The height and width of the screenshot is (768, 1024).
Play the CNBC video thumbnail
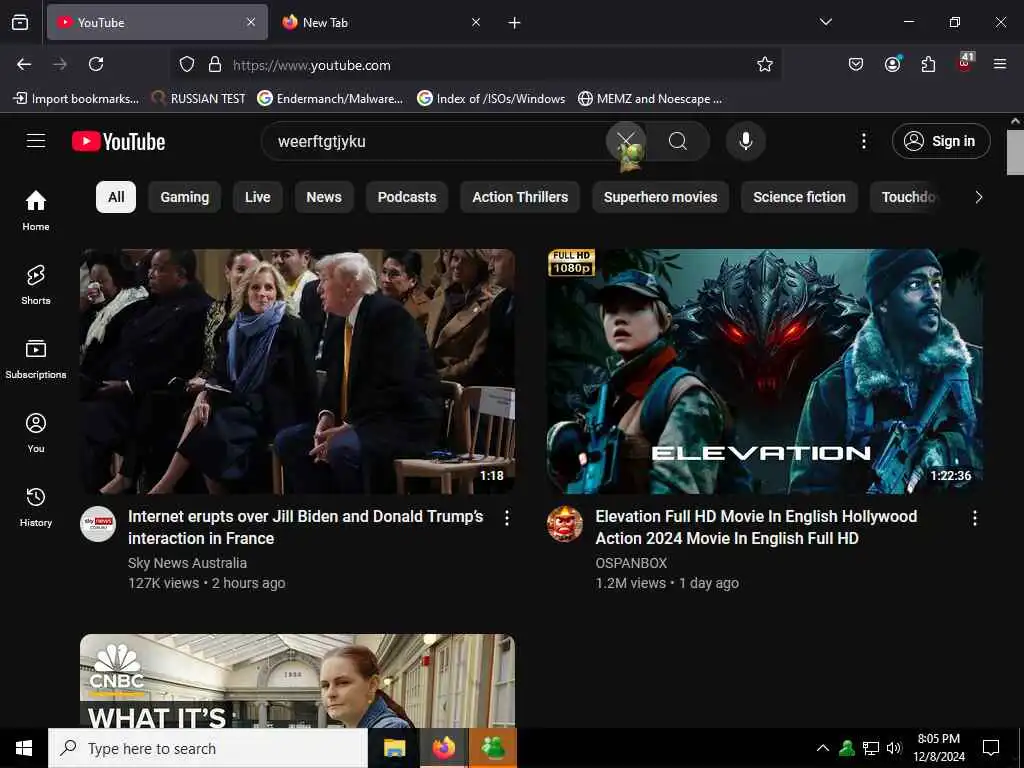(x=297, y=680)
